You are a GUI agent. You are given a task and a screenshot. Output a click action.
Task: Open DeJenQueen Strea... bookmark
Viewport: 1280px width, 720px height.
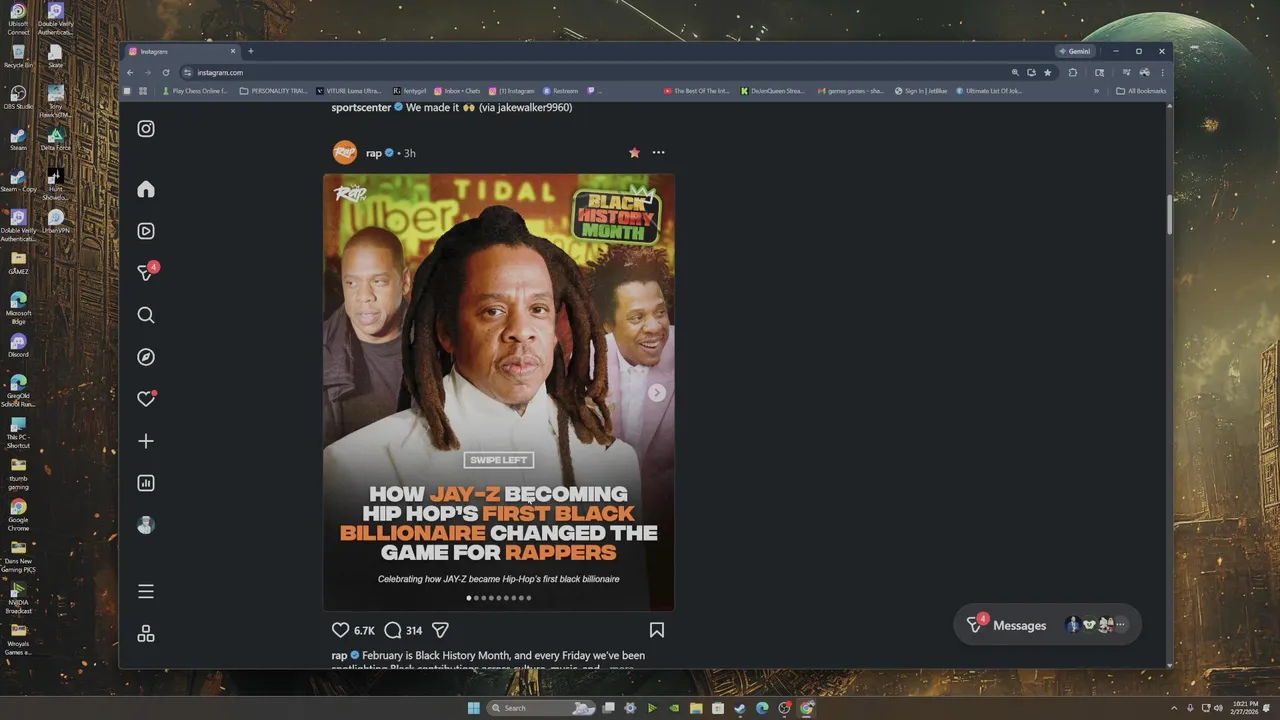[x=773, y=91]
